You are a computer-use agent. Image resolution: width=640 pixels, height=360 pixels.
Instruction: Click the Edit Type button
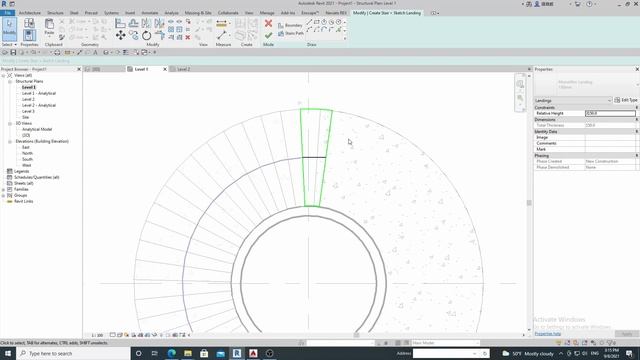click(x=626, y=100)
